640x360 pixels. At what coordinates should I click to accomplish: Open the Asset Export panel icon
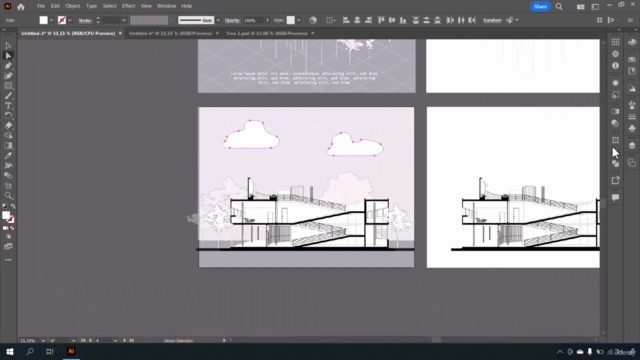(x=616, y=180)
